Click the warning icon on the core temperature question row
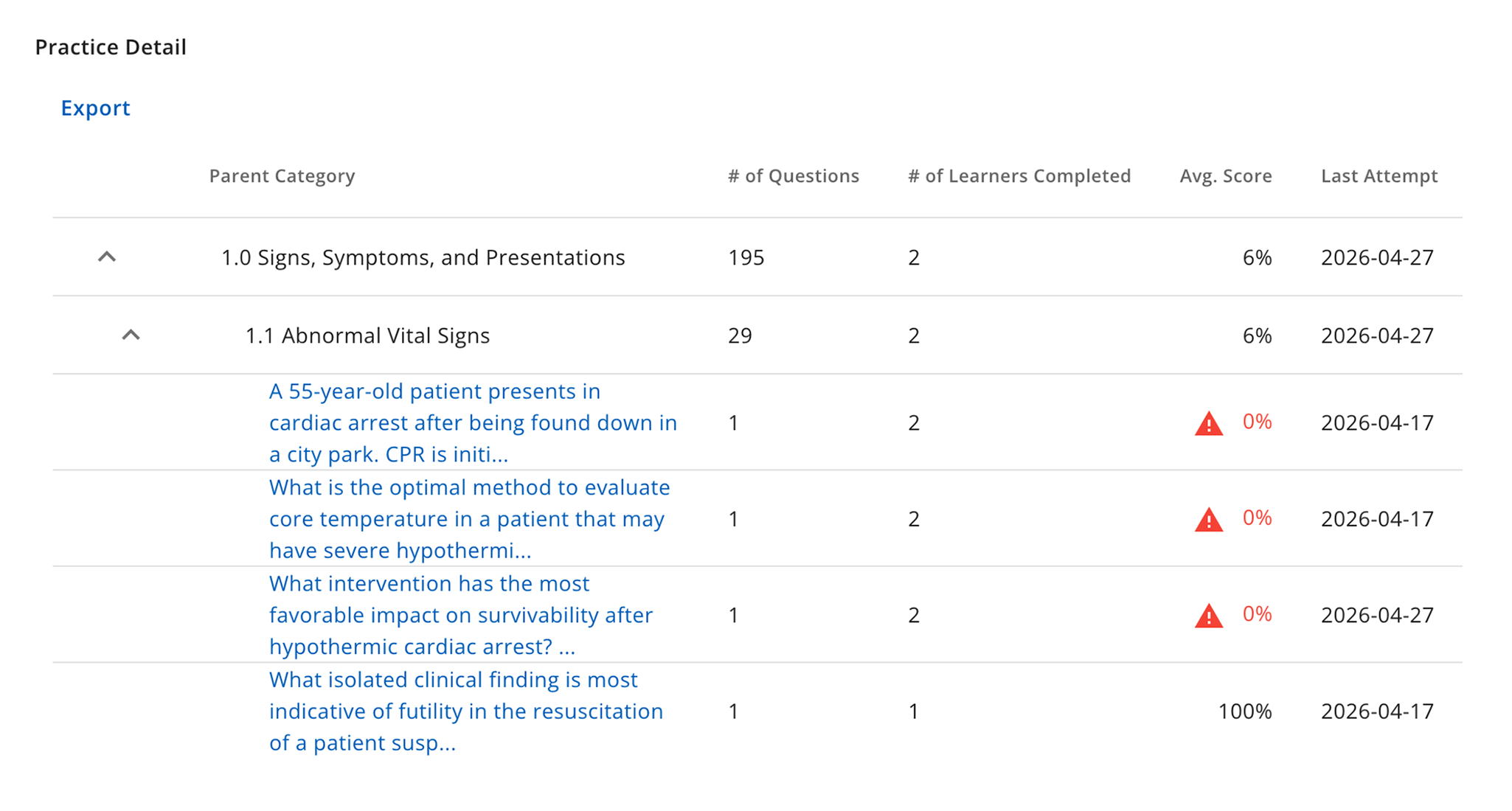This screenshot has width=1512, height=811. tap(1207, 519)
